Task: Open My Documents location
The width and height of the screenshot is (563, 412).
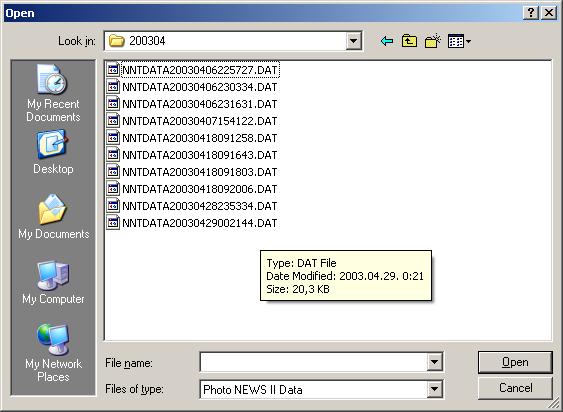Action: tap(53, 217)
